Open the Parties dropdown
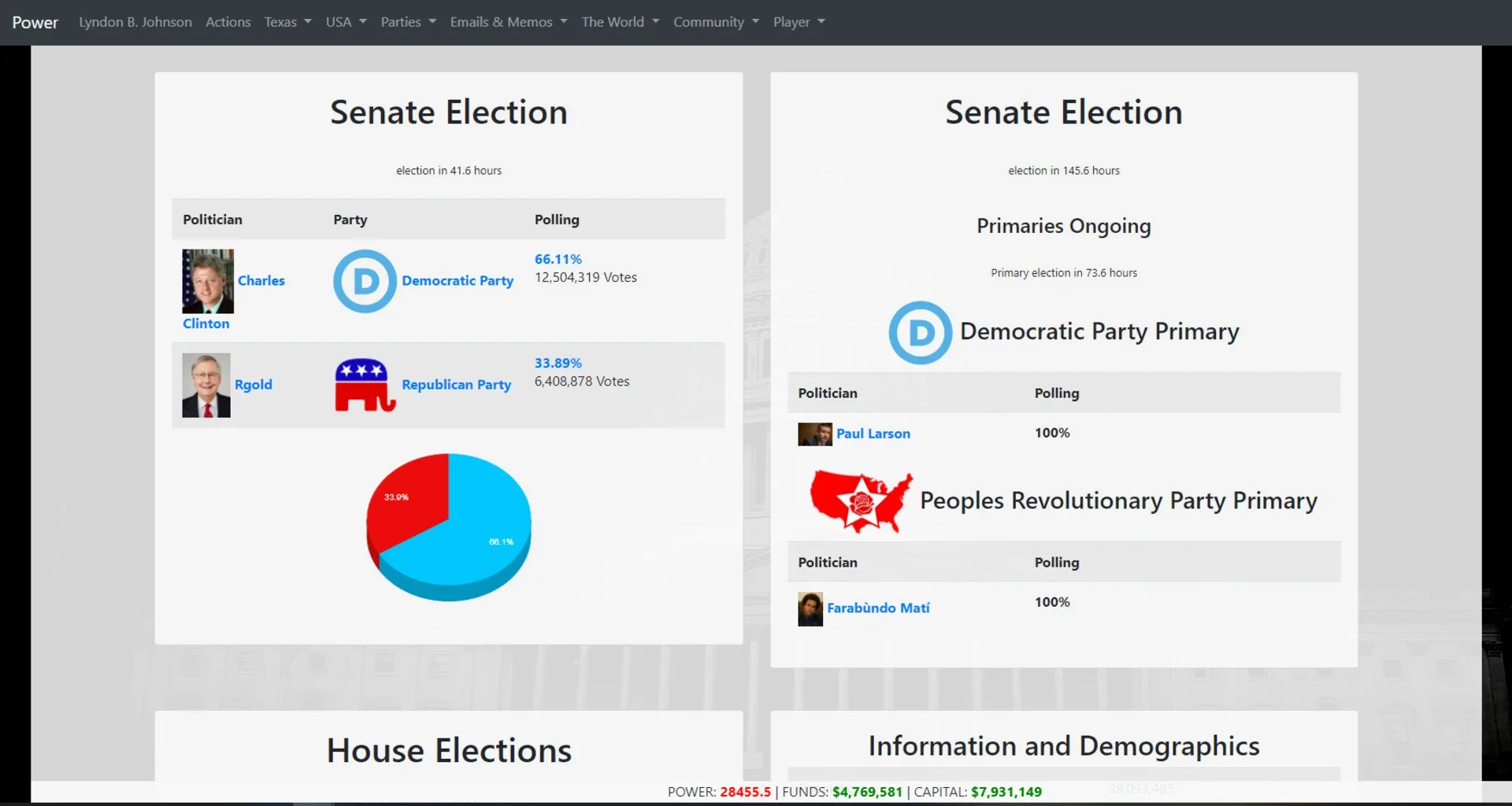This screenshot has height=806, width=1512. pos(408,22)
